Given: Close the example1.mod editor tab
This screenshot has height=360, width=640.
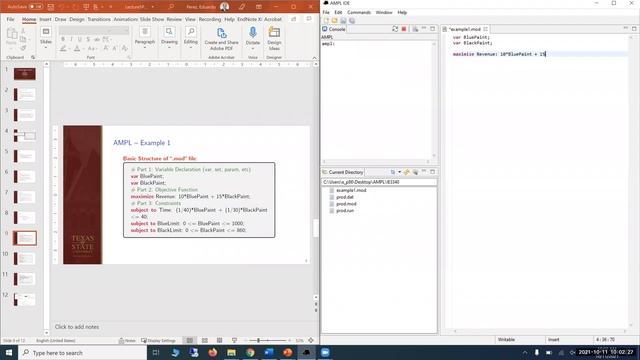Looking at the screenshot, I should point(485,29).
